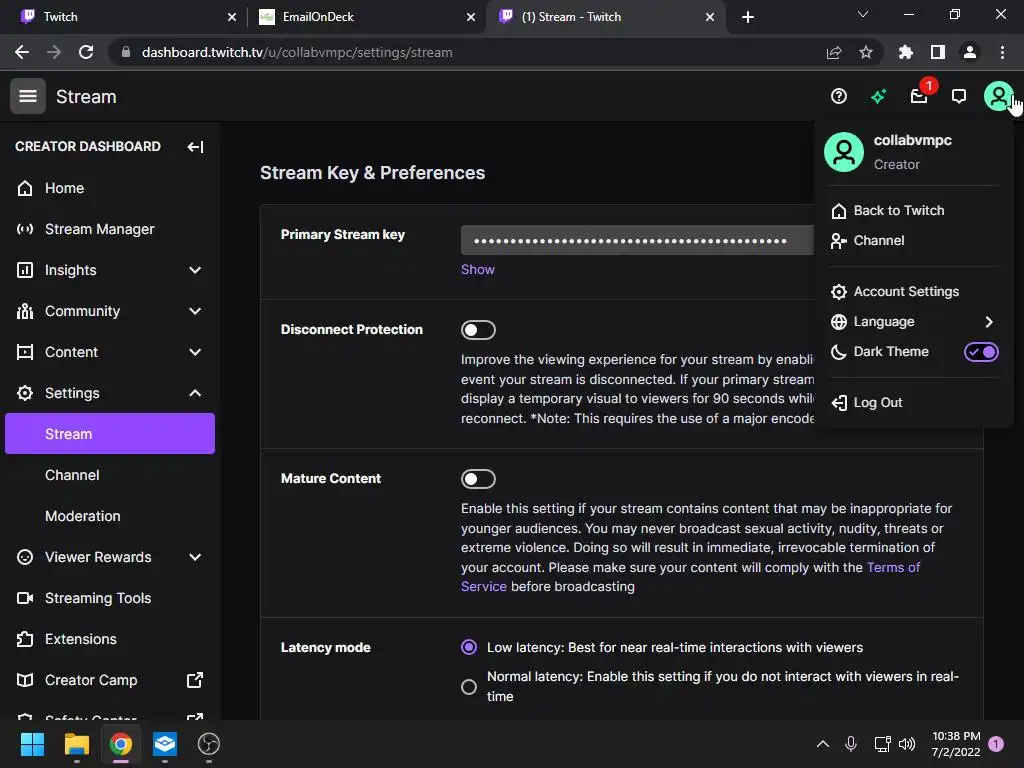Toggle Disconnect Protection switch

coord(478,330)
